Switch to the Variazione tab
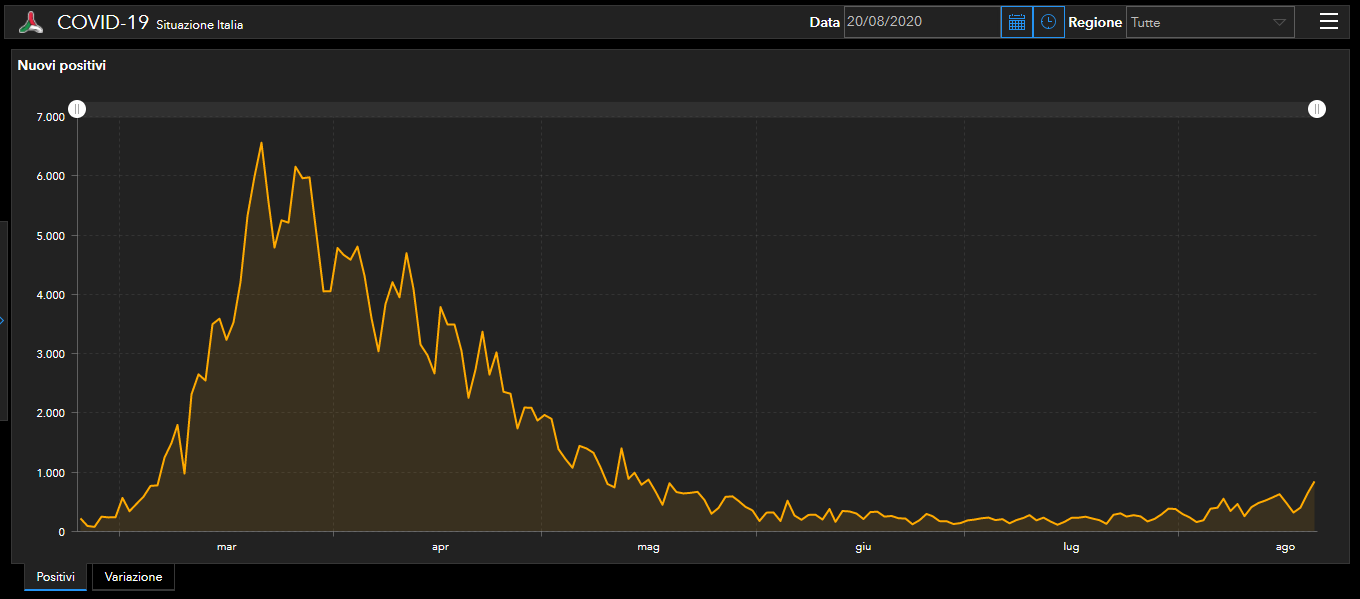The width and height of the screenshot is (1360, 599). pyautogui.click(x=133, y=577)
